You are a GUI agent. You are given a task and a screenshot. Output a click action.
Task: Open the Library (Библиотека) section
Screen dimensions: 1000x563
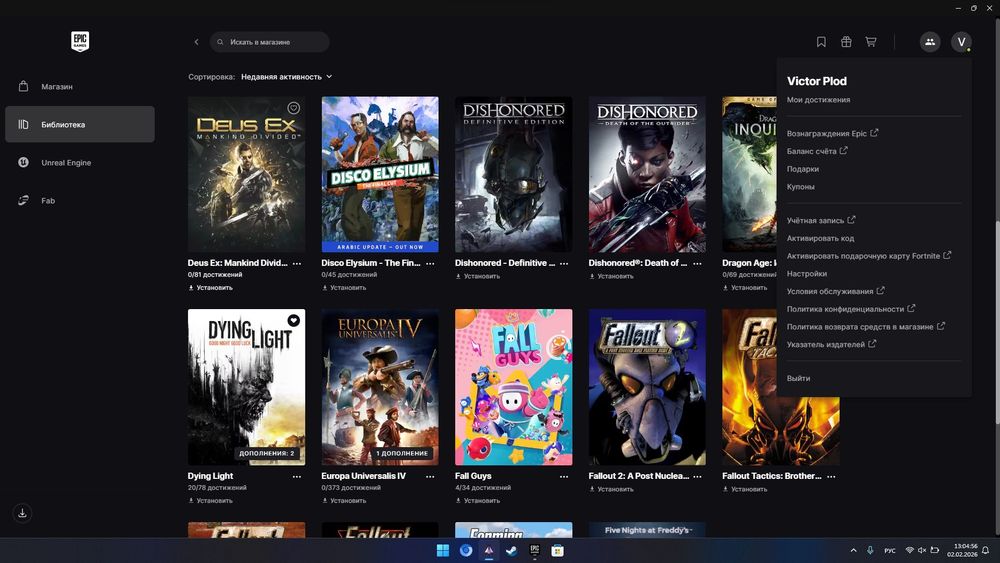tap(80, 124)
